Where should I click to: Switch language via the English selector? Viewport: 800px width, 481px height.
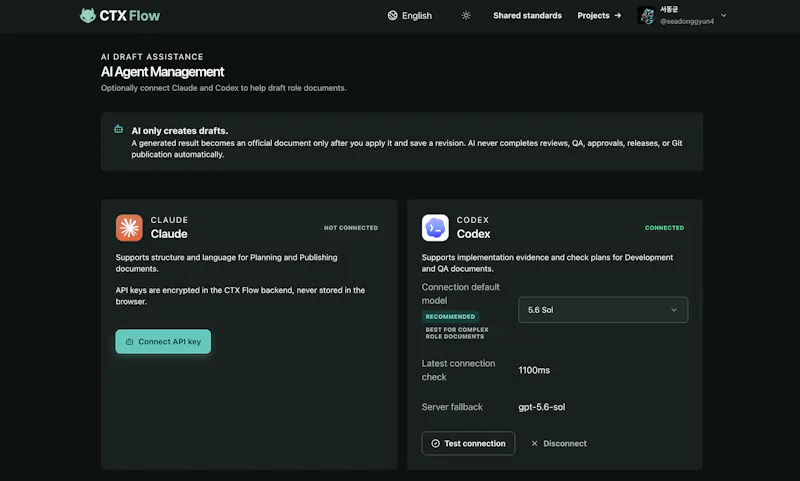click(x=410, y=15)
